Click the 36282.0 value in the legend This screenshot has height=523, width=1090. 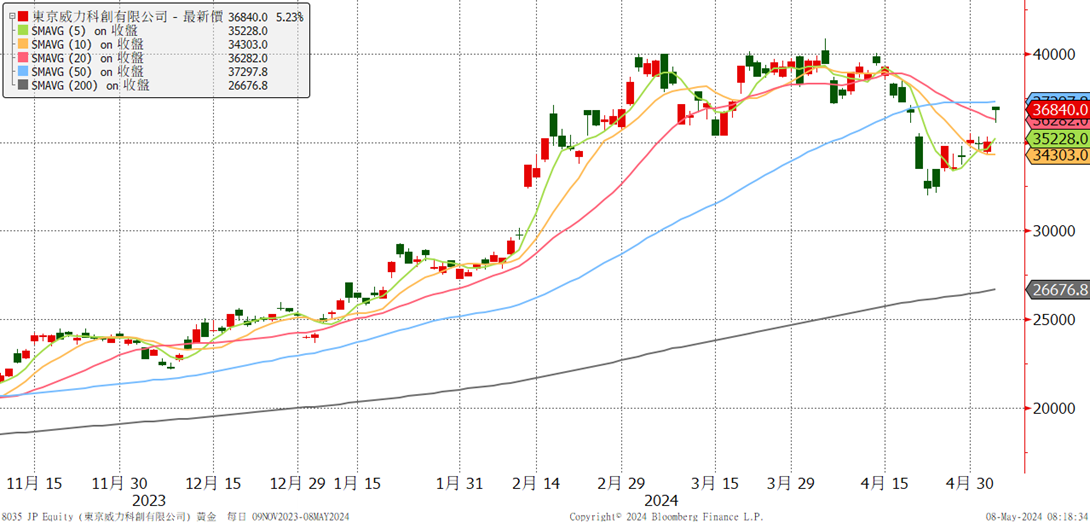(248, 58)
